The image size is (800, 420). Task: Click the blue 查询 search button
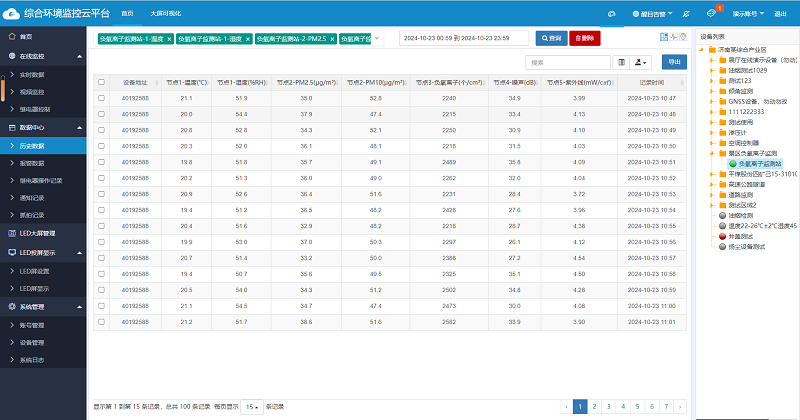pyautogui.click(x=551, y=38)
